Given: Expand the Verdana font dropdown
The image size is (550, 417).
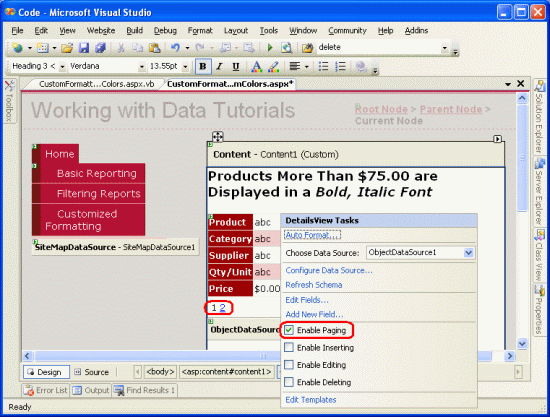Looking at the screenshot, I should [x=142, y=66].
